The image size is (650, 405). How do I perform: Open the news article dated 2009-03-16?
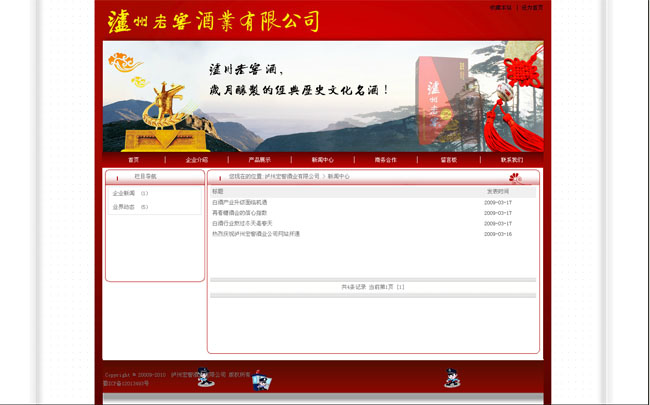tap(256, 234)
